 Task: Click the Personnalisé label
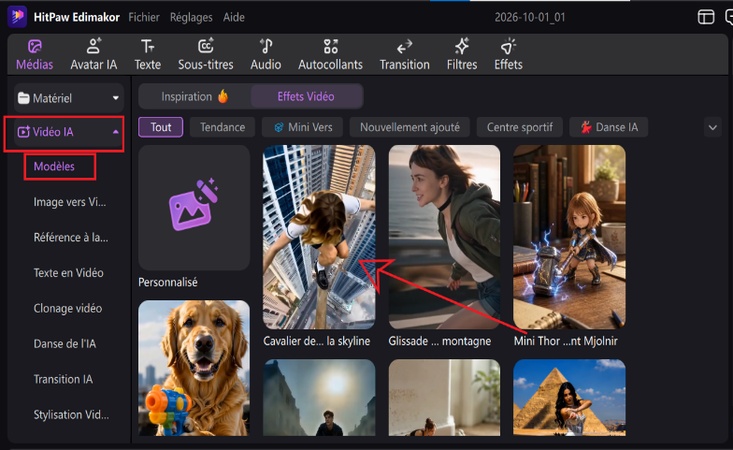pyautogui.click(x=168, y=282)
